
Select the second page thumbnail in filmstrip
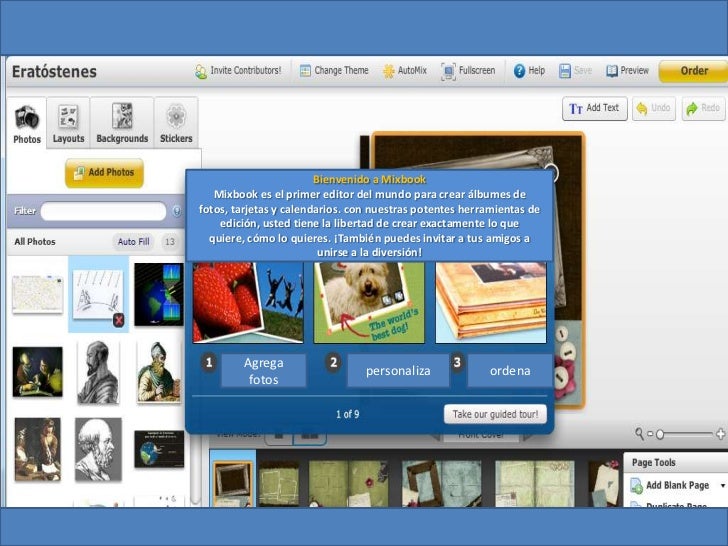click(279, 483)
